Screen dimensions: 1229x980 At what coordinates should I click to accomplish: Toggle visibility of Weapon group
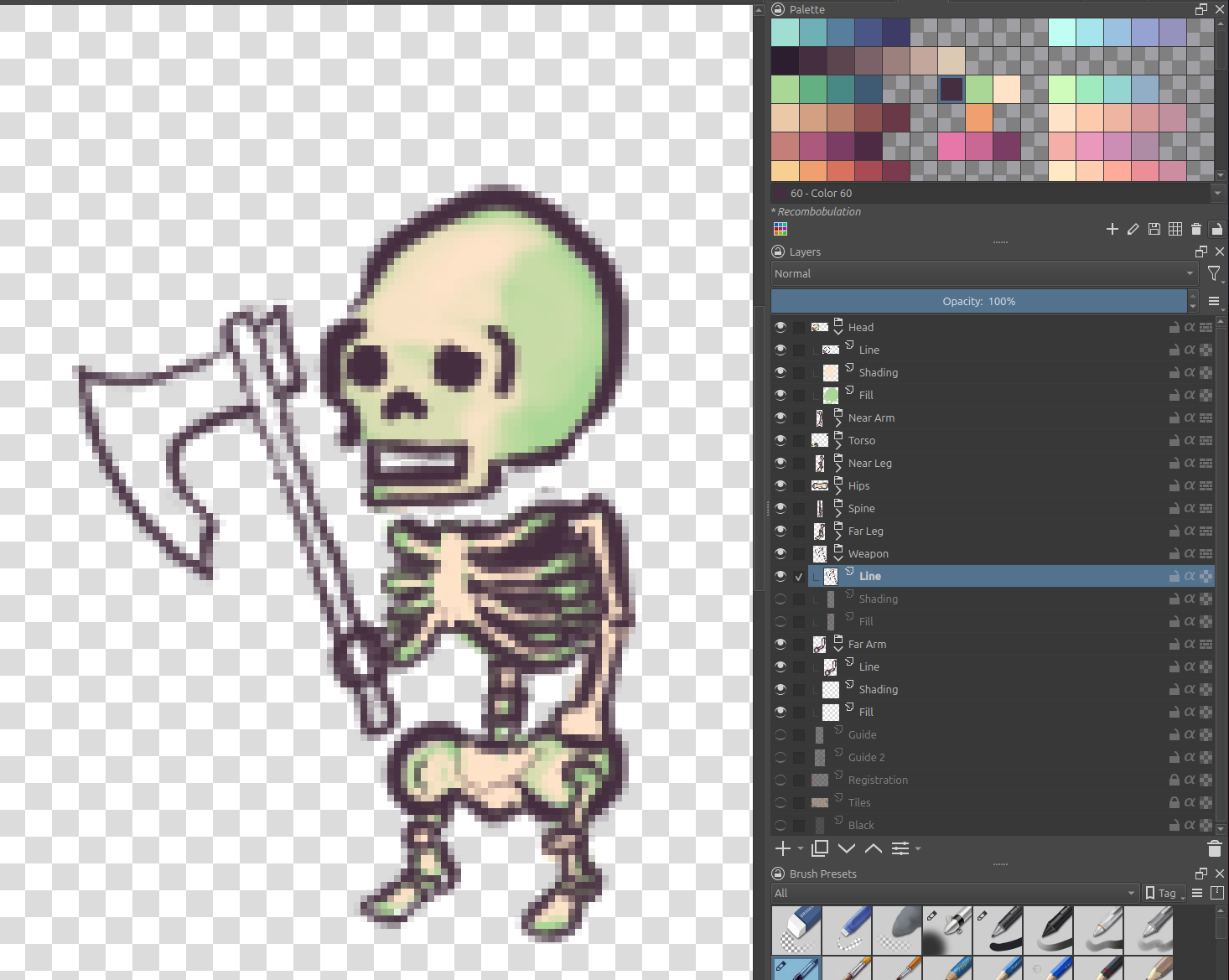pos(780,553)
